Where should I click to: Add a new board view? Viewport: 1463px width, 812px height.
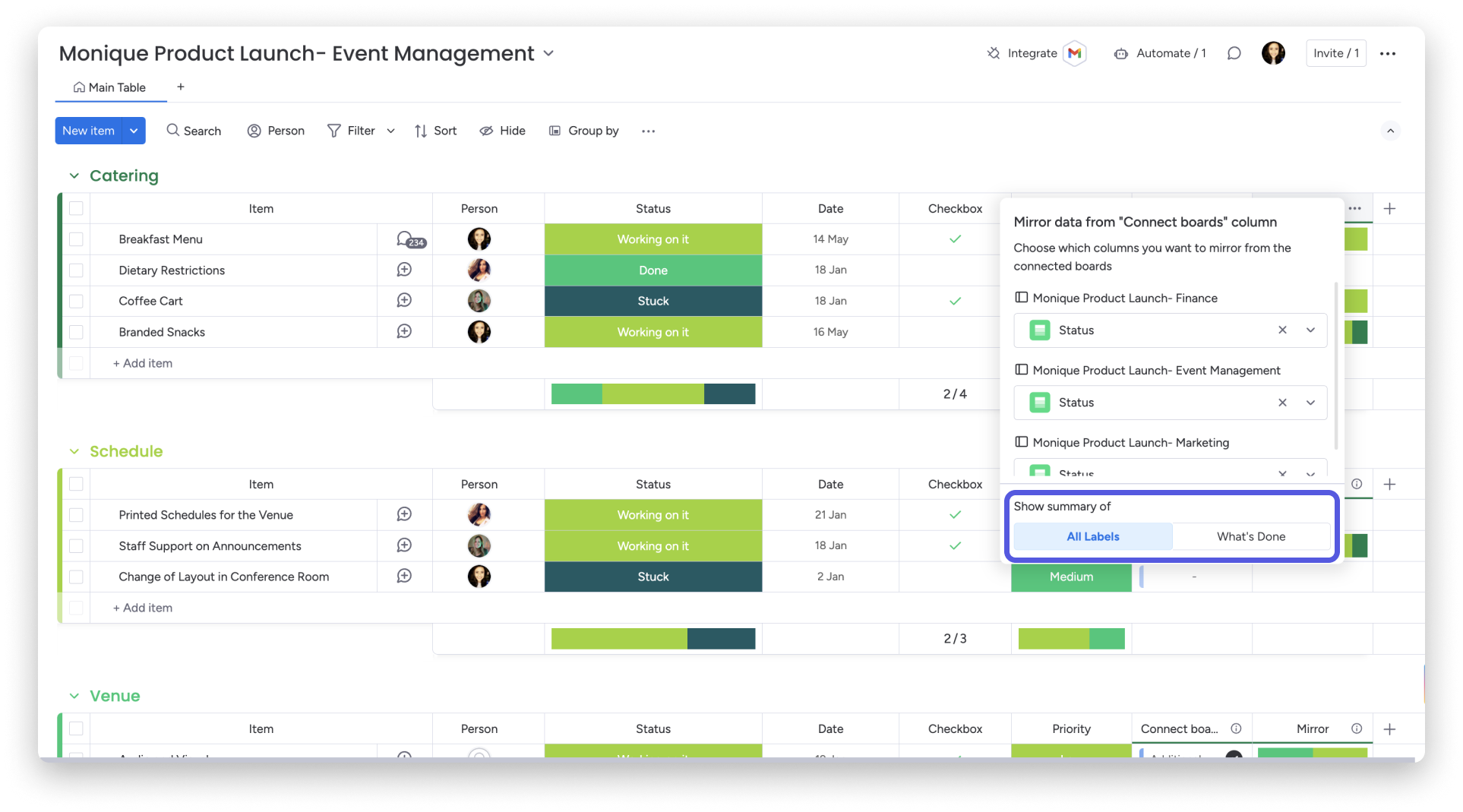(x=180, y=87)
